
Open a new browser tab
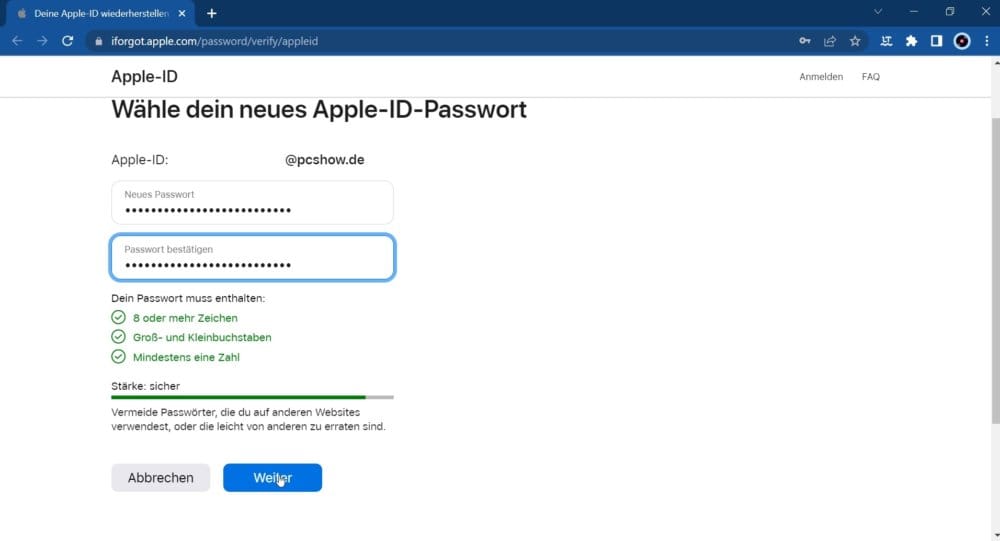pyautogui.click(x=212, y=13)
